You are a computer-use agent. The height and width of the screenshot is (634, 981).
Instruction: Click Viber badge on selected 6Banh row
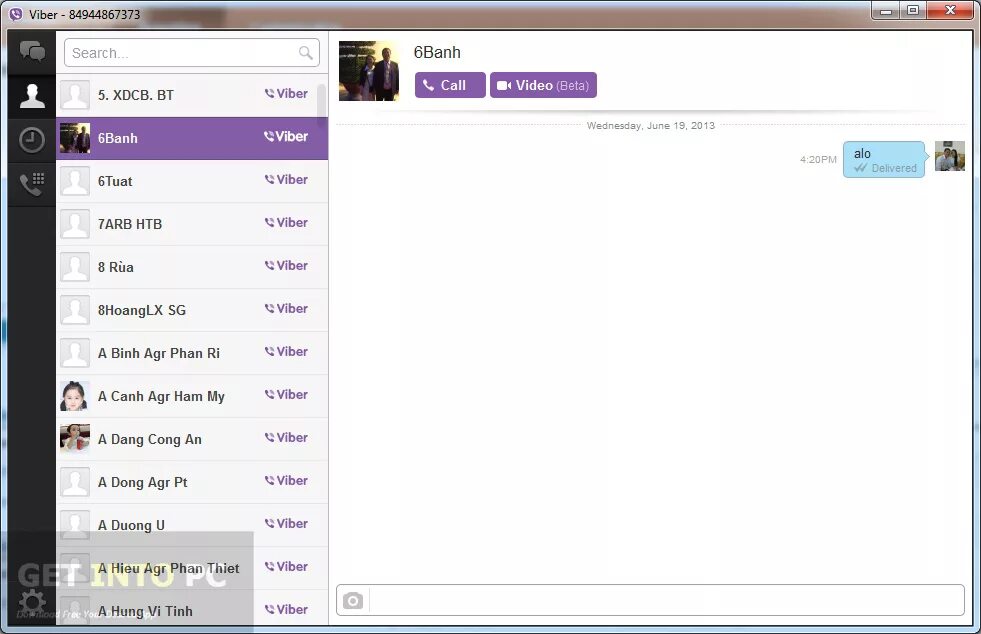[x=286, y=136]
